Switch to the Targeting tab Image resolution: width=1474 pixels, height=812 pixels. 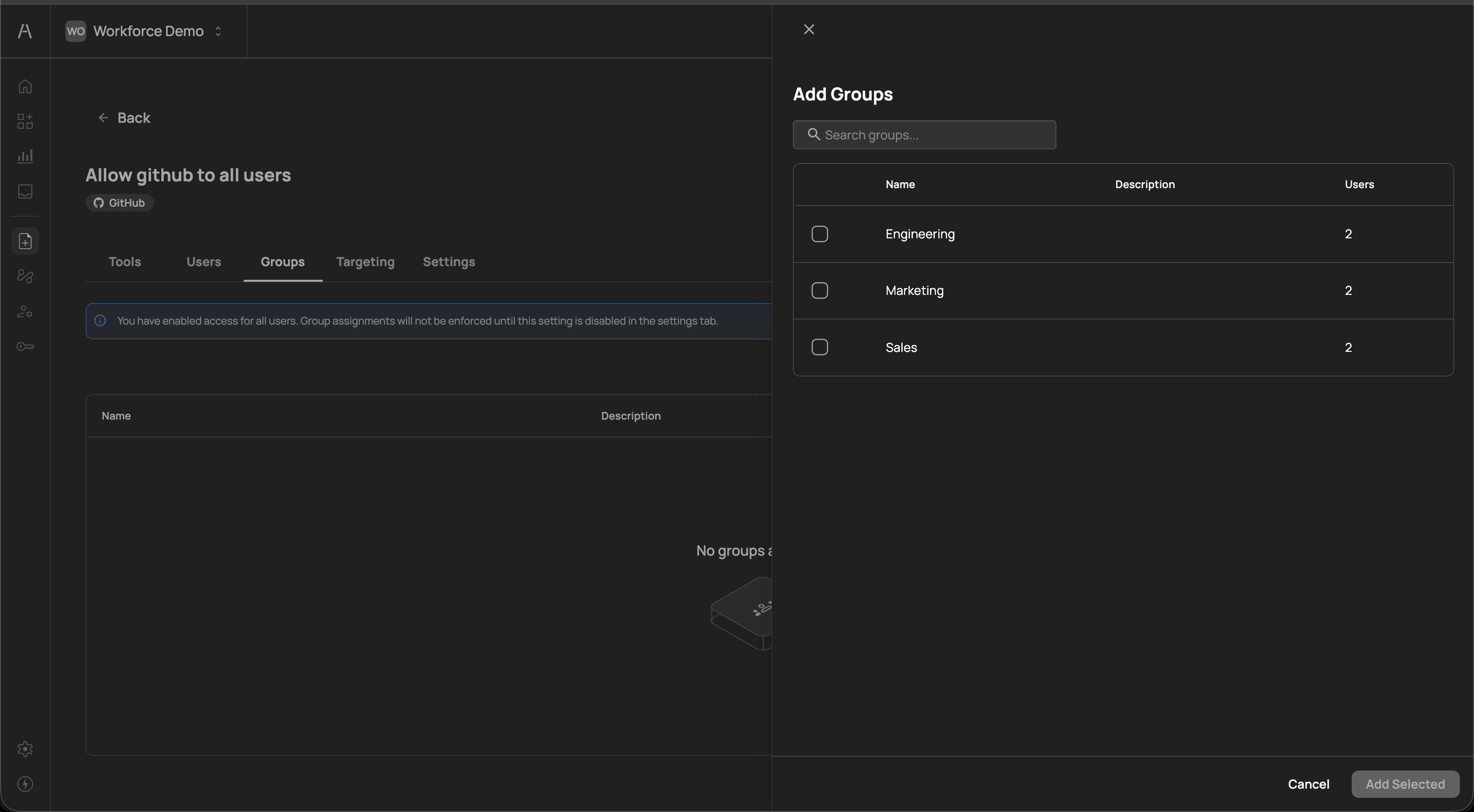point(365,262)
